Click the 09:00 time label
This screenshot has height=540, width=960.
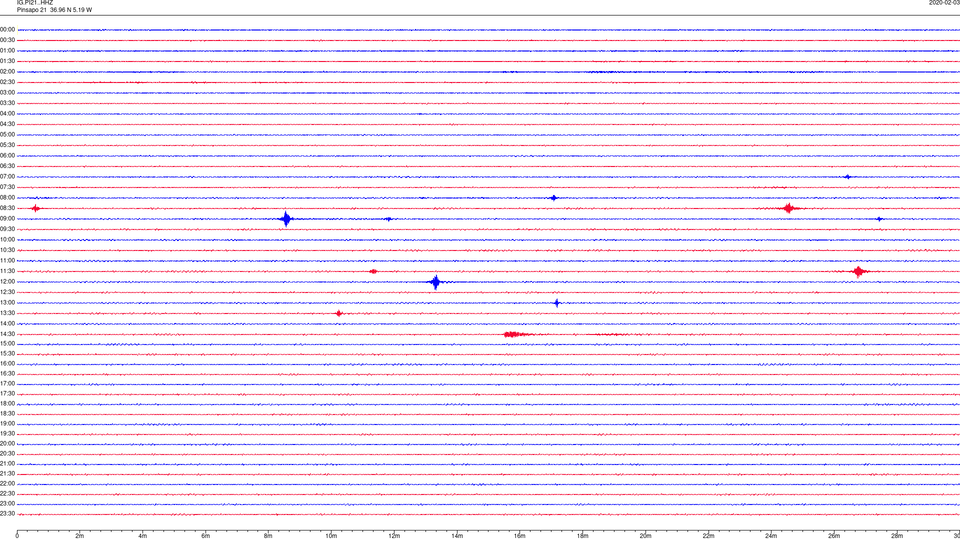[7, 219]
